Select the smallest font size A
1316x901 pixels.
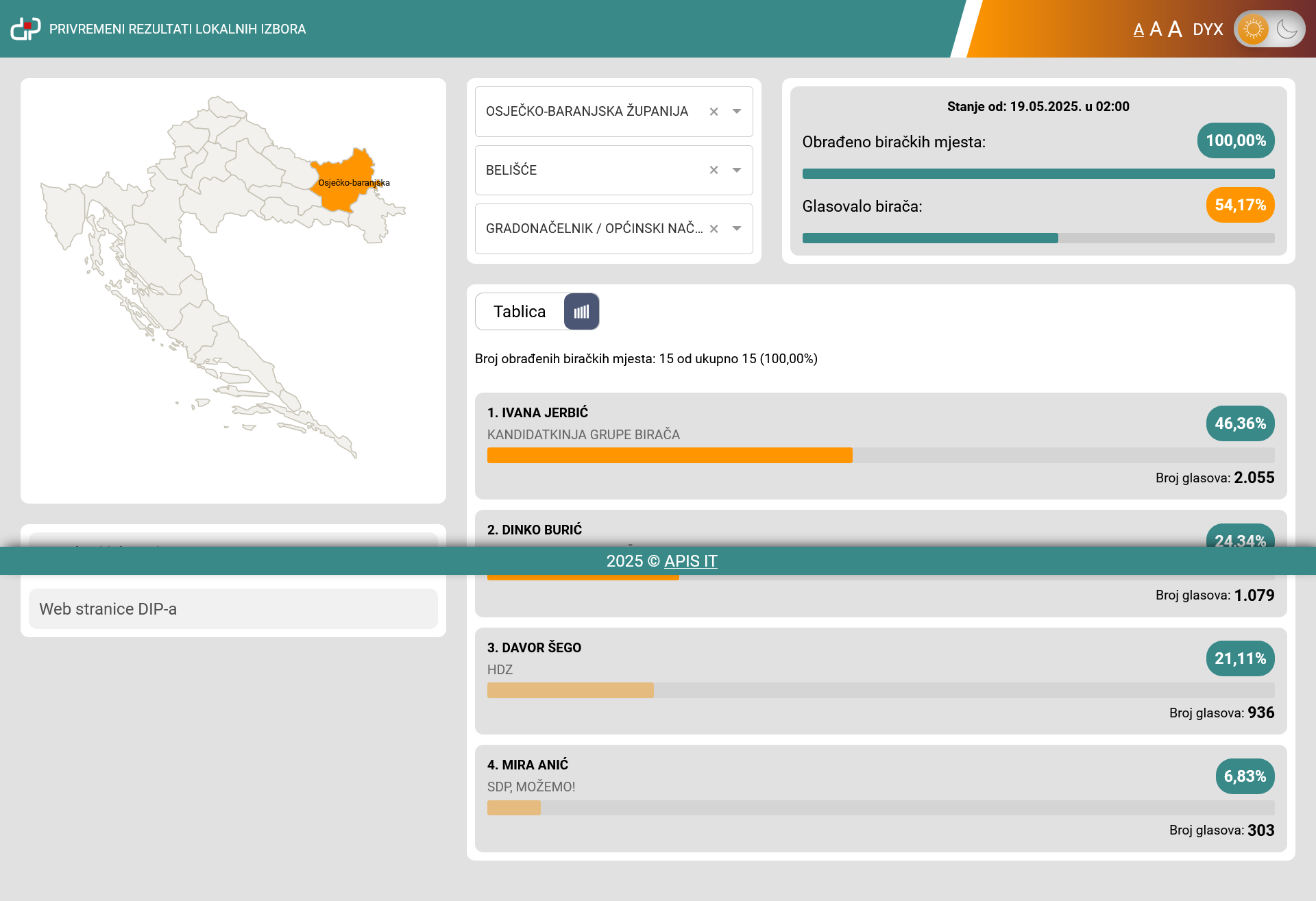(x=1138, y=30)
